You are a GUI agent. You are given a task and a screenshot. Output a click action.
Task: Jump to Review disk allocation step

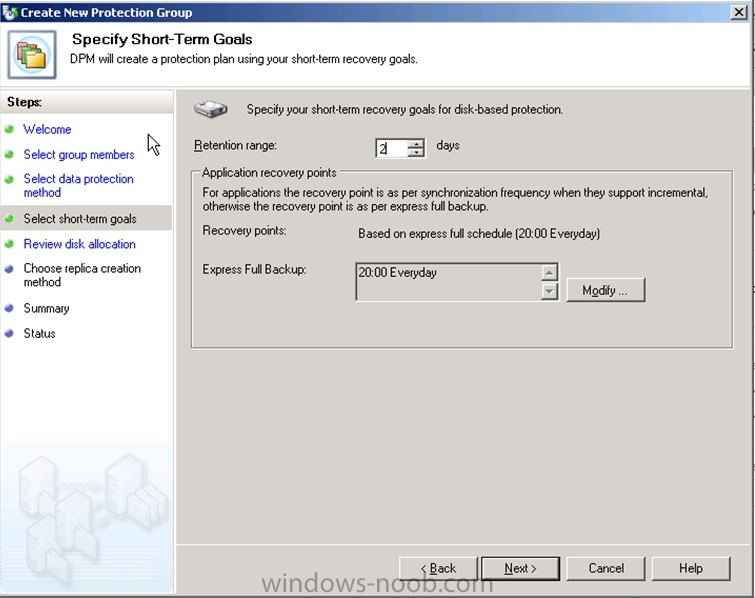79,244
